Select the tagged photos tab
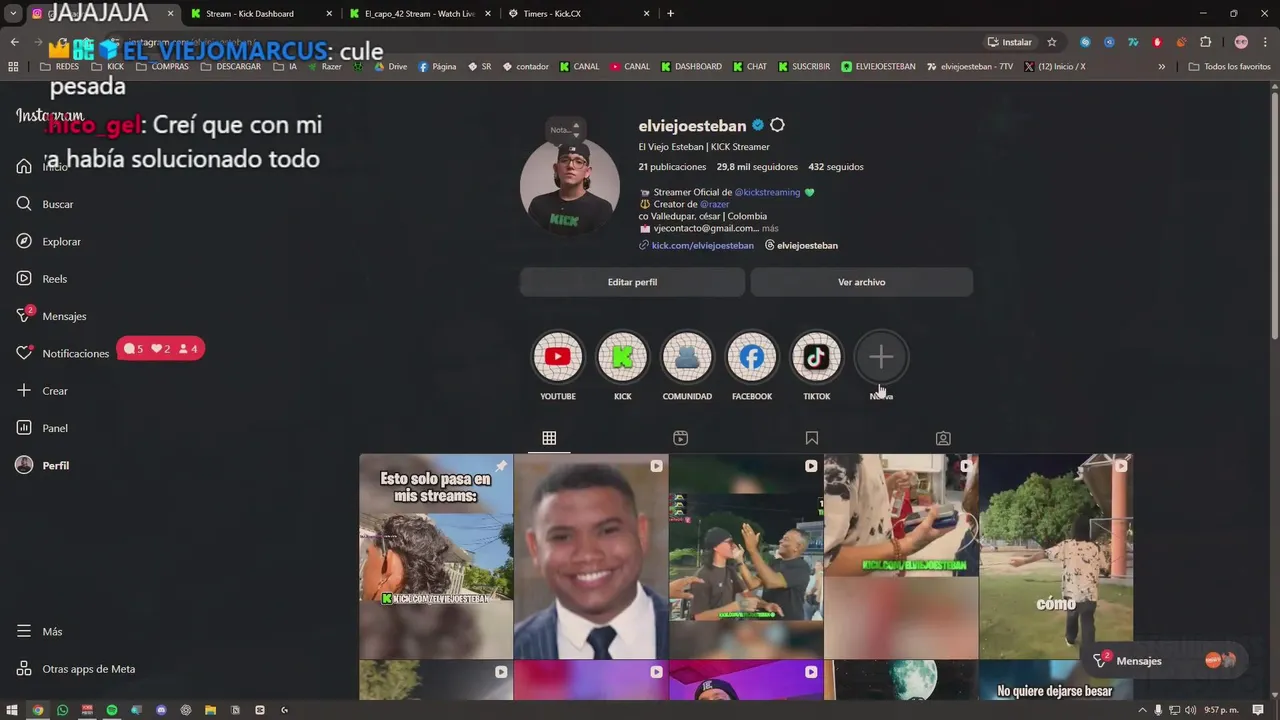 943,438
